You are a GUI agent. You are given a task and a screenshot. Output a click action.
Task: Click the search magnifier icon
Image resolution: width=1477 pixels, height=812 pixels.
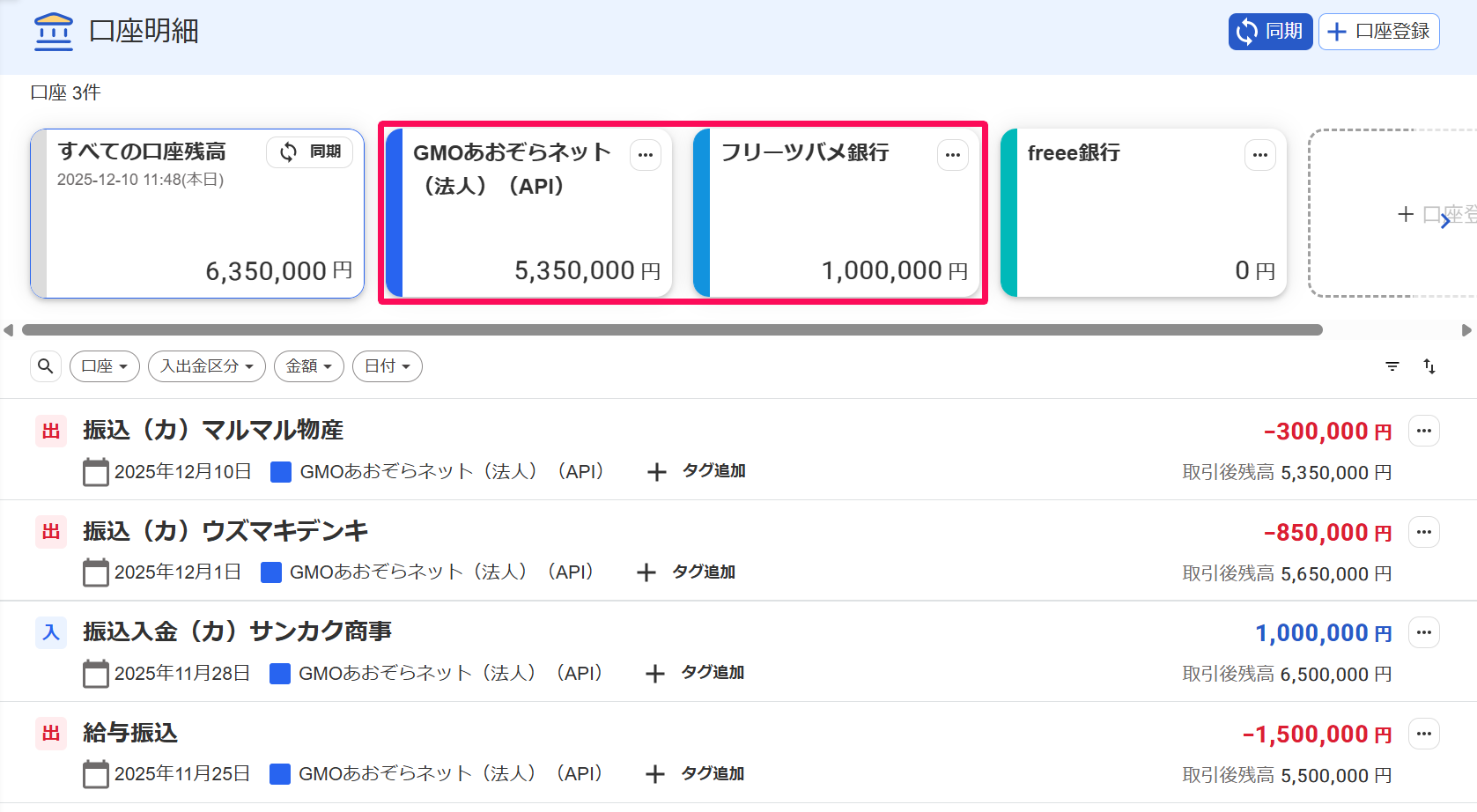[x=46, y=366]
